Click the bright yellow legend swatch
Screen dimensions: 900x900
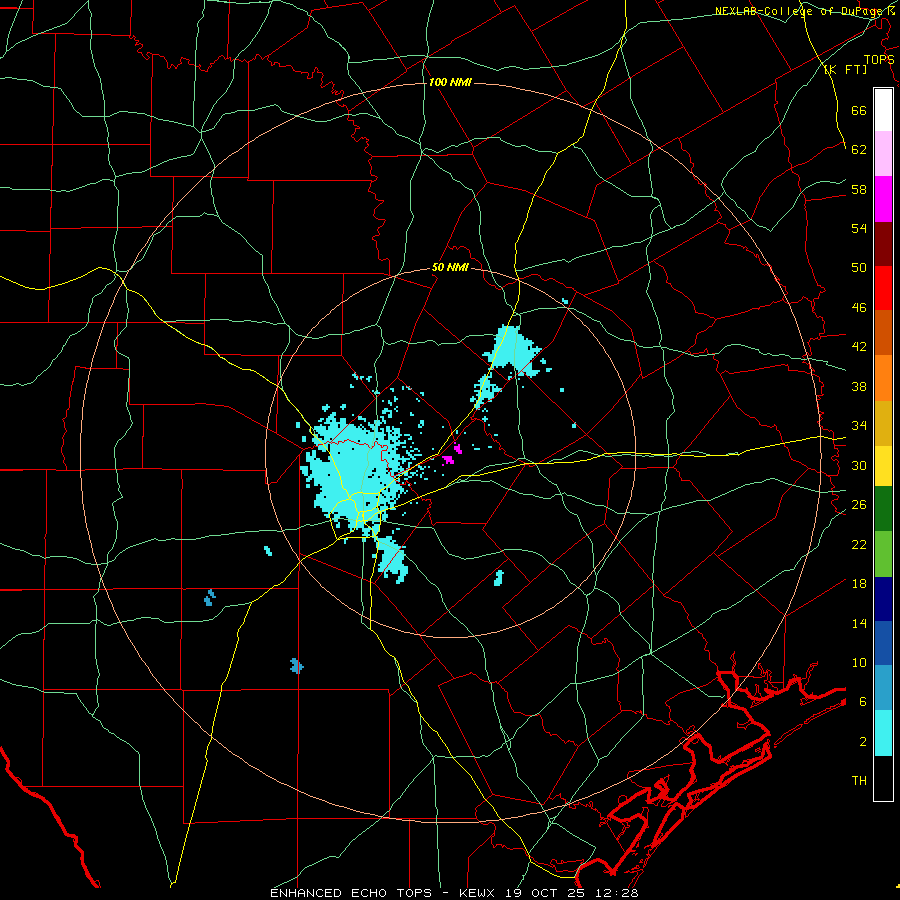tap(883, 466)
